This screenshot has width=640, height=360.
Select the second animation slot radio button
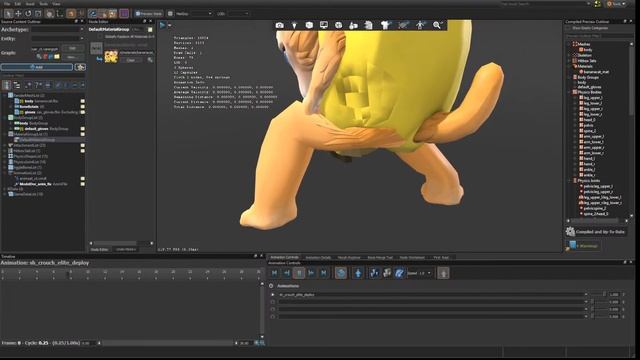(x=273, y=302)
